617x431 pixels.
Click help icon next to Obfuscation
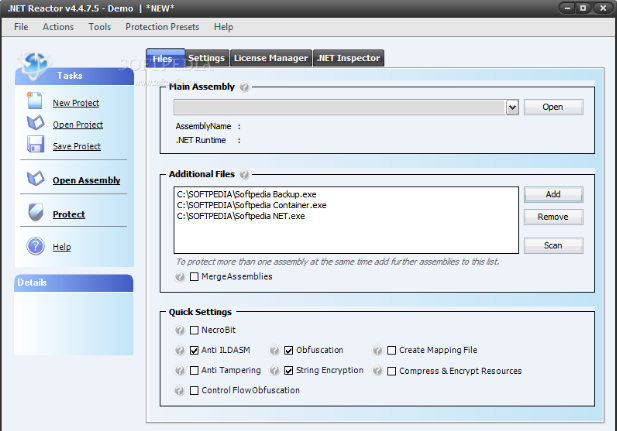tap(274, 350)
